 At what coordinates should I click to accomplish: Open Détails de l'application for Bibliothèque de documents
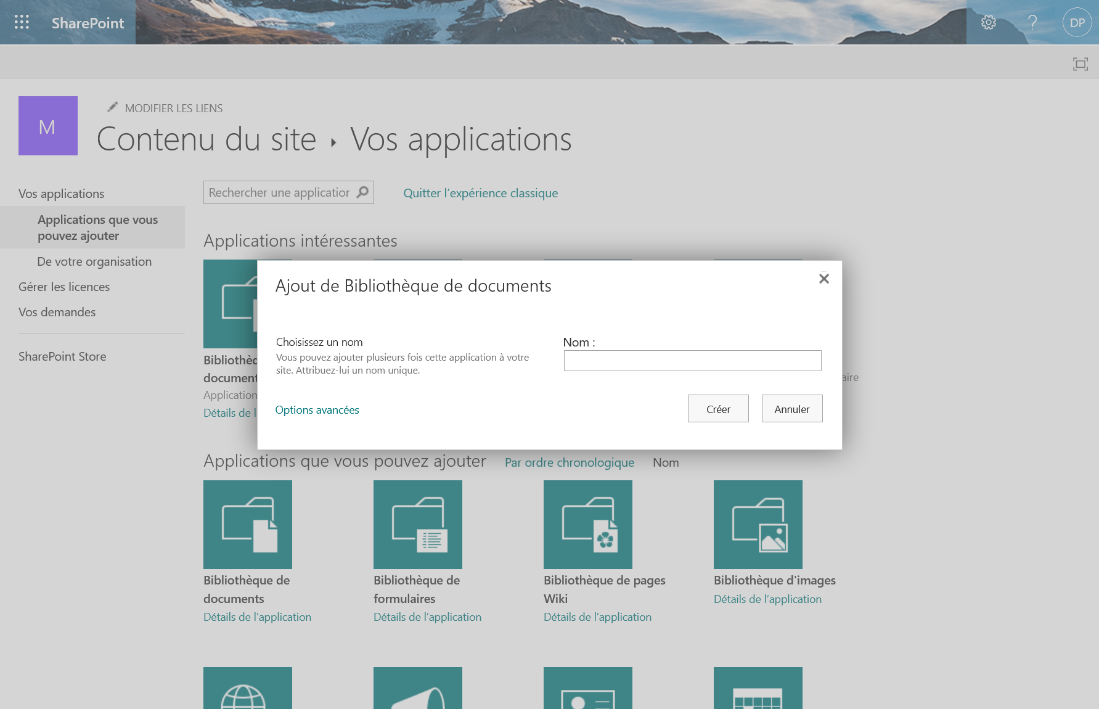[x=257, y=617]
